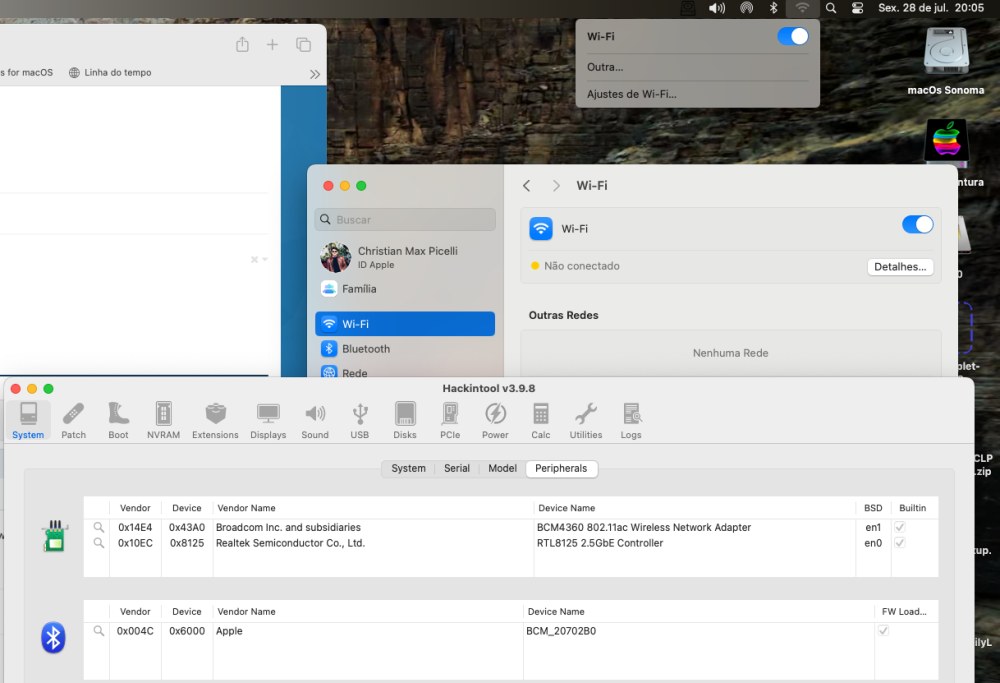Go back in System Settings
The width and height of the screenshot is (1000, 683).
527,186
